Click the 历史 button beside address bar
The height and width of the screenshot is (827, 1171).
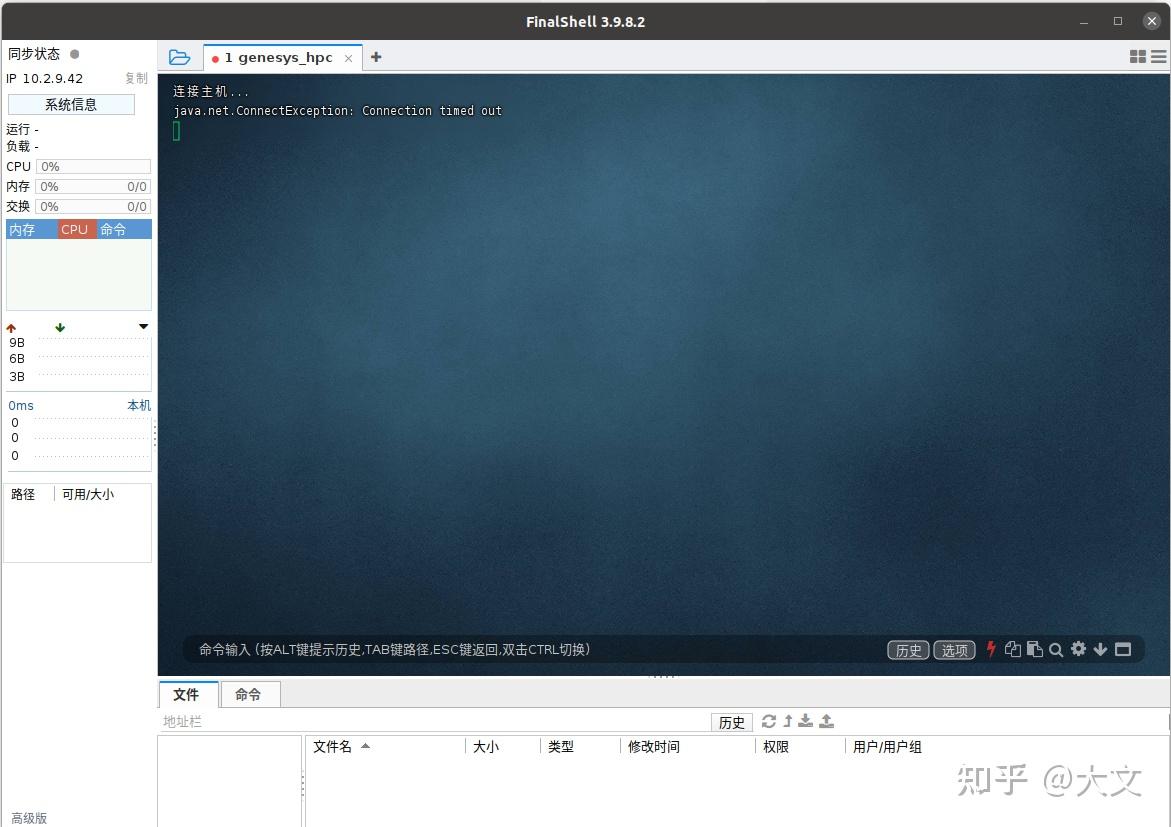click(732, 722)
